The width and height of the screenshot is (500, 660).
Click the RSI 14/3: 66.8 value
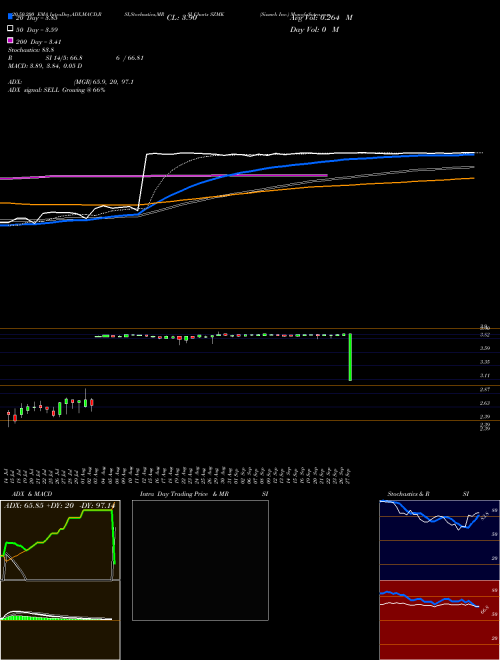[x=64, y=58]
